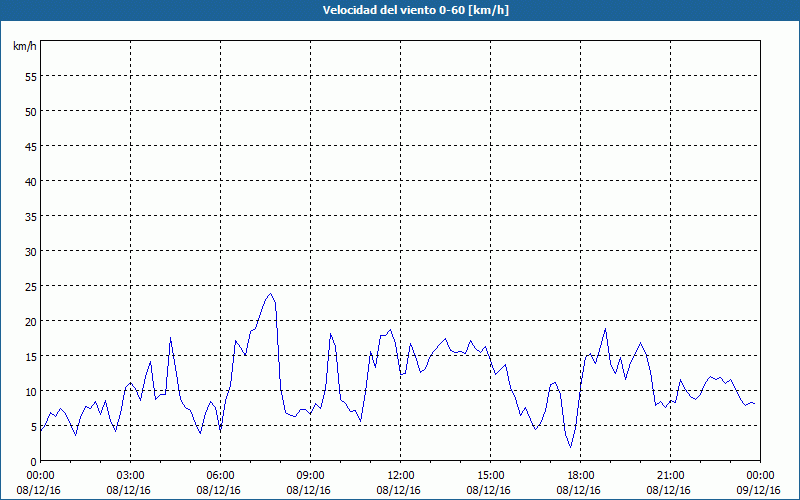Click the '15' y-axis label
The image size is (800, 500).
coord(31,357)
